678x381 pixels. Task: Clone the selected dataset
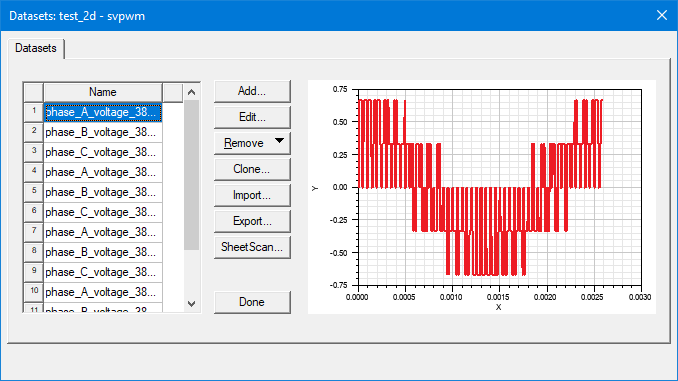252,169
